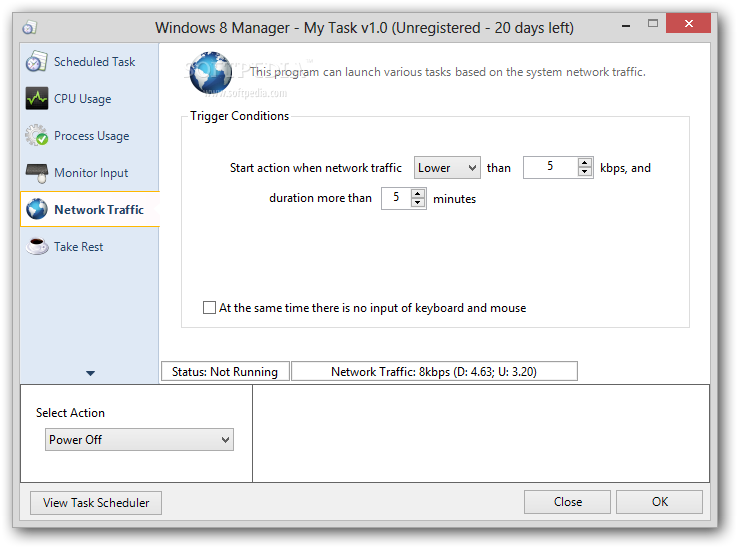Increase the kbps threshold value
The height and width of the screenshot is (548, 738).
pyautogui.click(x=585, y=162)
